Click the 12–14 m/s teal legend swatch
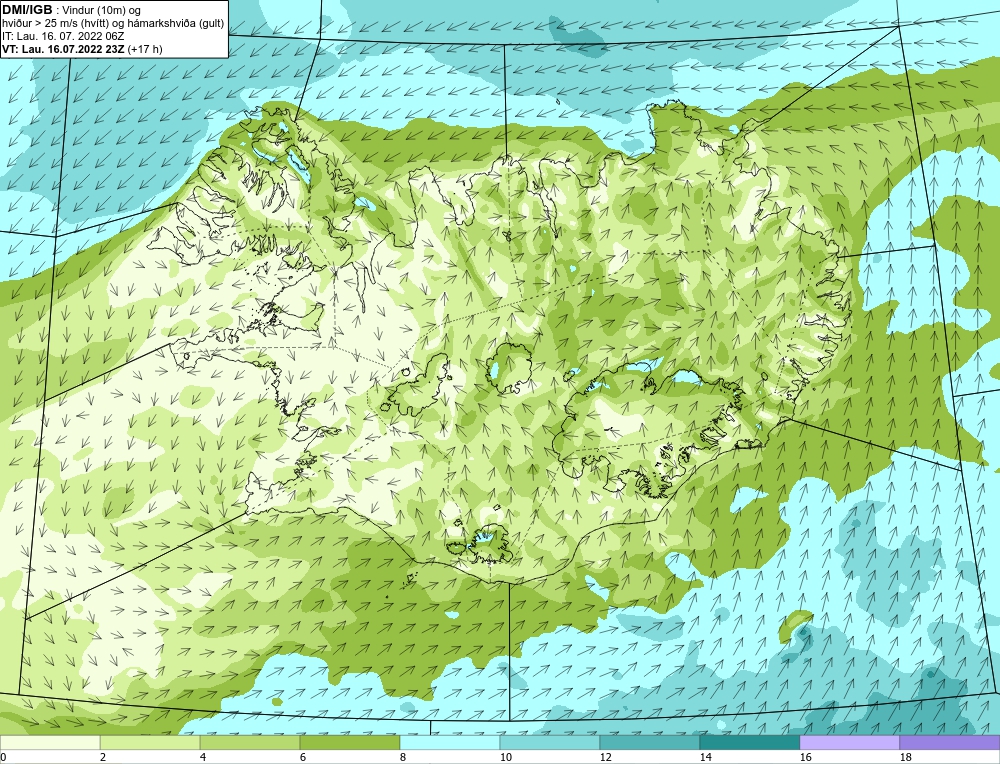 [650, 743]
